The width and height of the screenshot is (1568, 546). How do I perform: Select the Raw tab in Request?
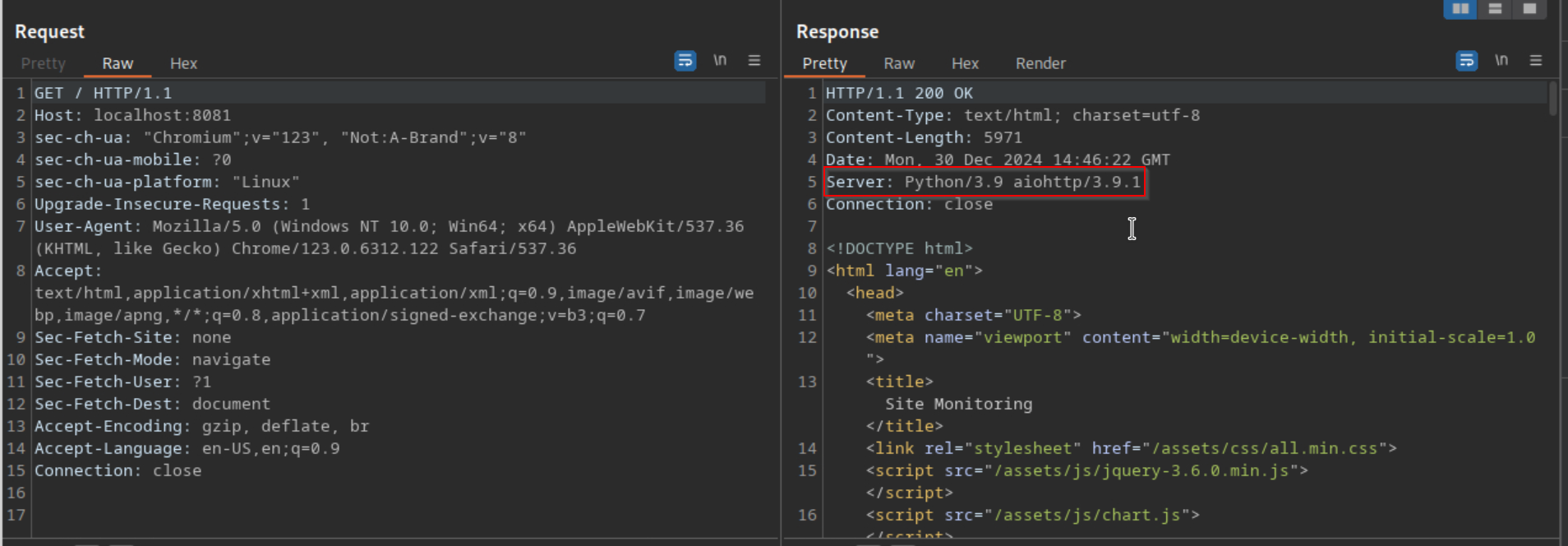point(118,63)
